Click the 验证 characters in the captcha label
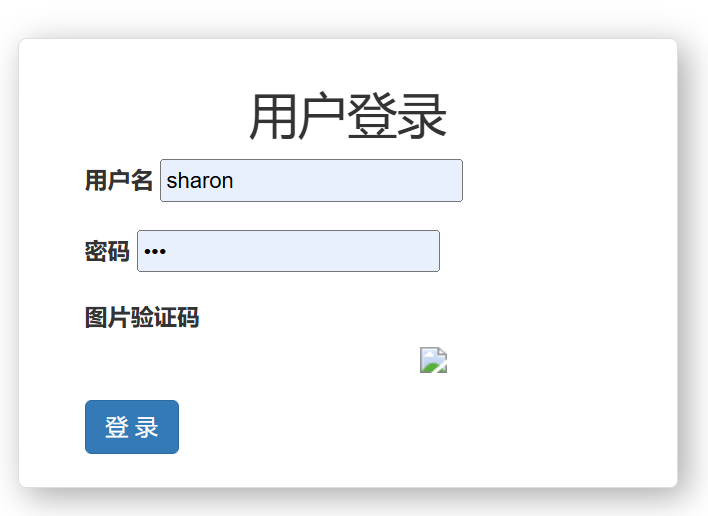Screen dimensions: 708x516 [x=153, y=317]
